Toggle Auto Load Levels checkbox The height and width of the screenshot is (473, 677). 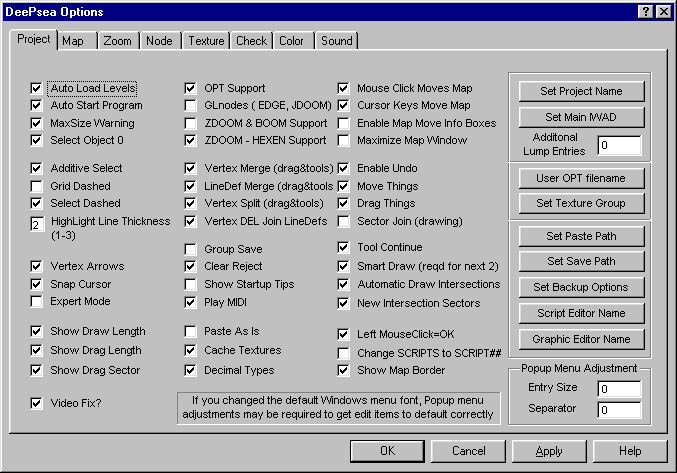click(x=37, y=88)
